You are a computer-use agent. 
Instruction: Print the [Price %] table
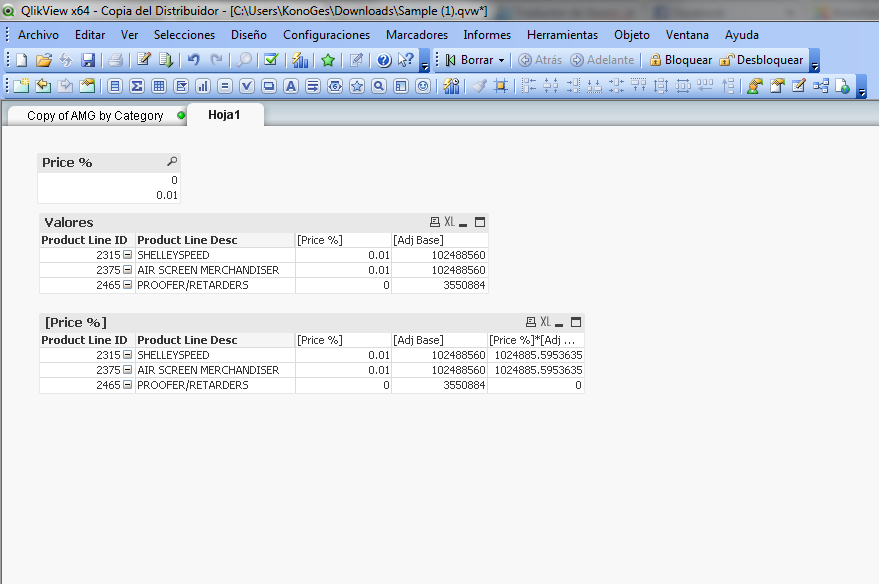tap(531, 322)
